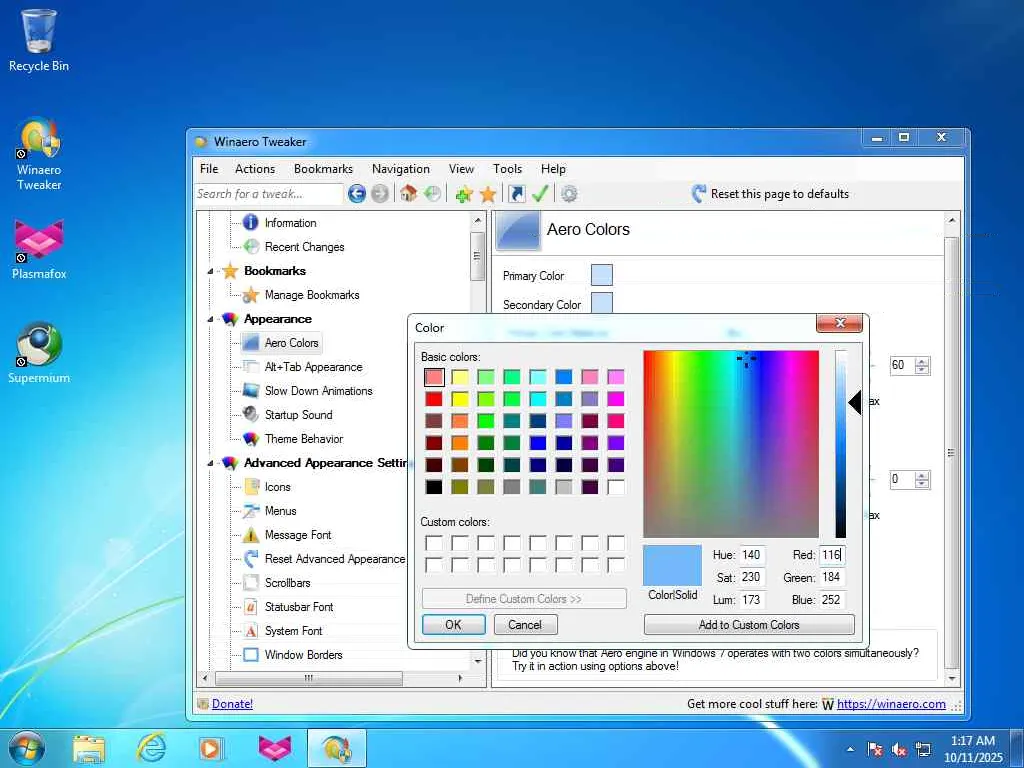
Task: Click the Donate! link
Action: click(232, 704)
